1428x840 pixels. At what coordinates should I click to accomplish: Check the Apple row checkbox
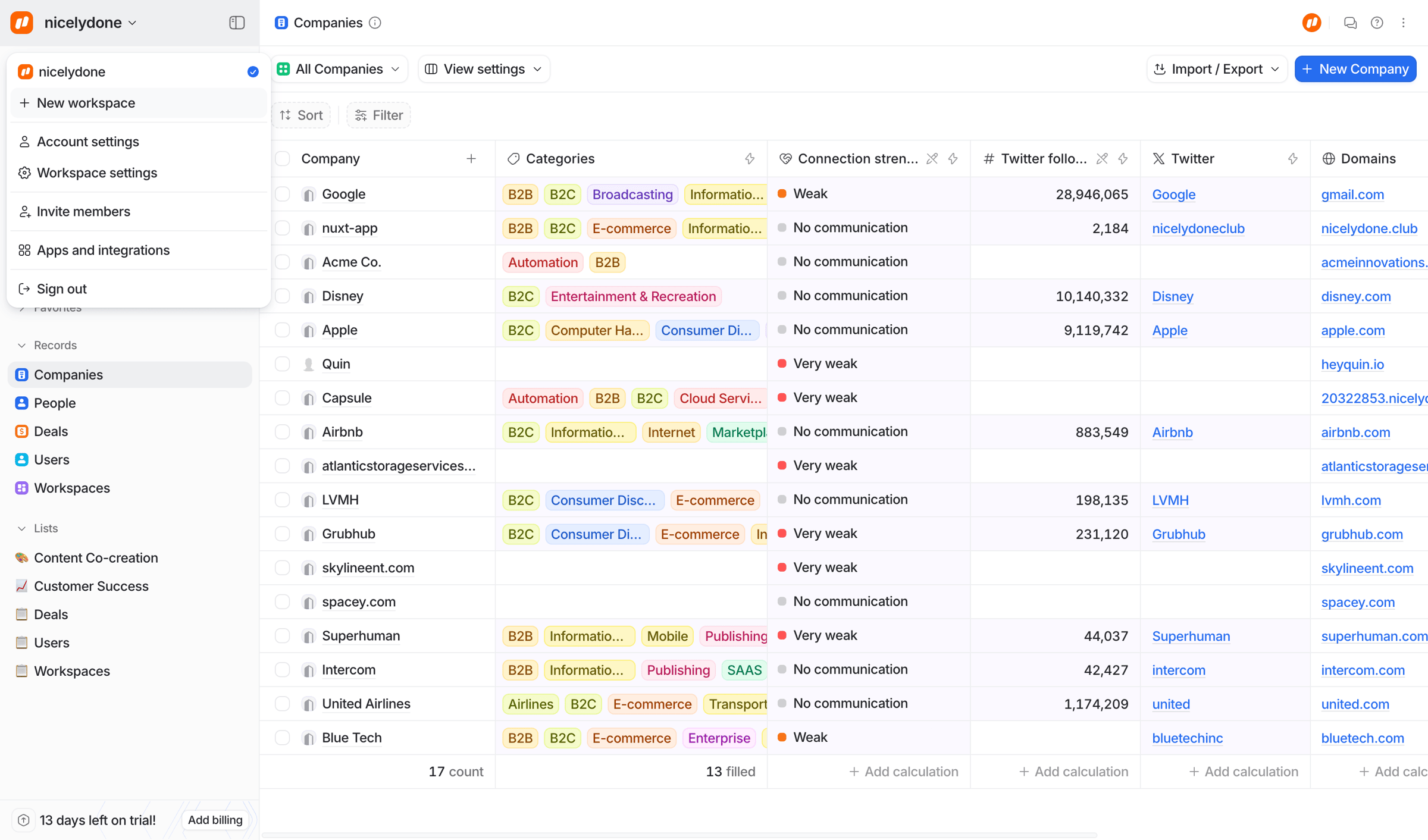click(x=283, y=330)
